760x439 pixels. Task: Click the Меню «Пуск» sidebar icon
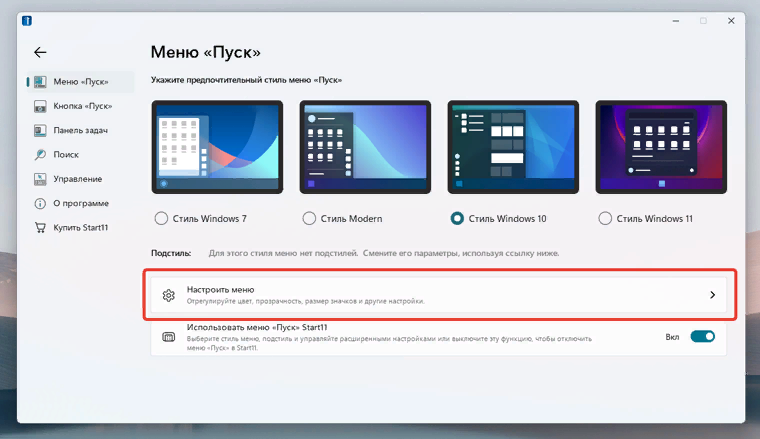pos(40,82)
